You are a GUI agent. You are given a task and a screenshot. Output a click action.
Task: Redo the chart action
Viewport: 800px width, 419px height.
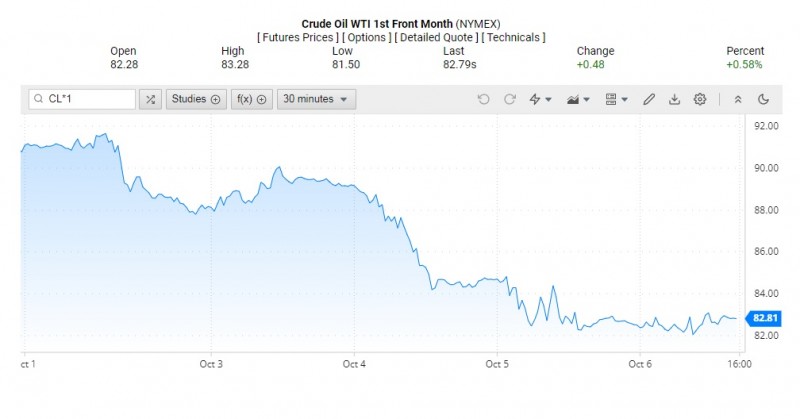tap(510, 99)
